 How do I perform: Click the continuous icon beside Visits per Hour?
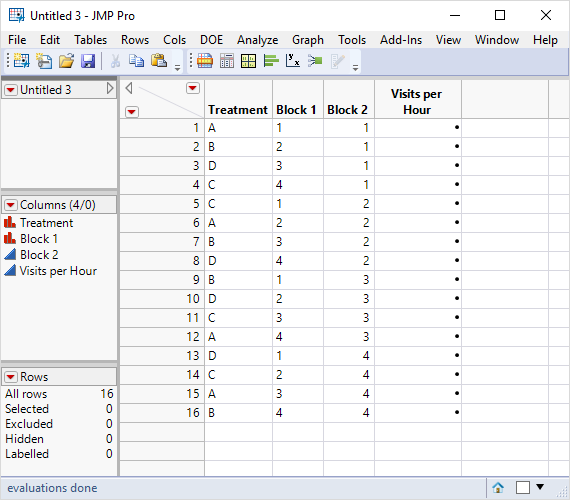[x=10, y=270]
